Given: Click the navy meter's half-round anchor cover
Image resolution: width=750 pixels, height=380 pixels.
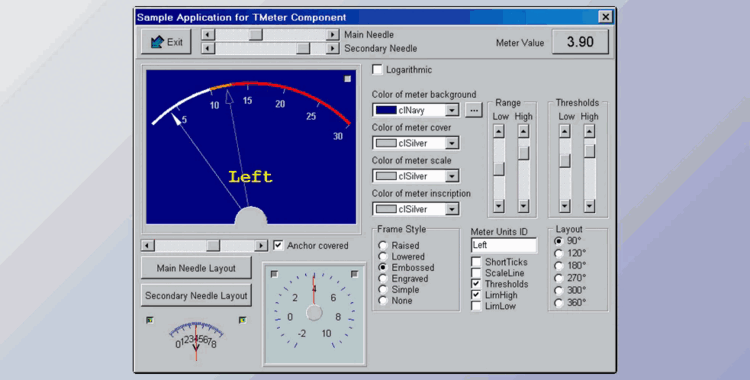Looking at the screenshot, I should click(x=251, y=216).
